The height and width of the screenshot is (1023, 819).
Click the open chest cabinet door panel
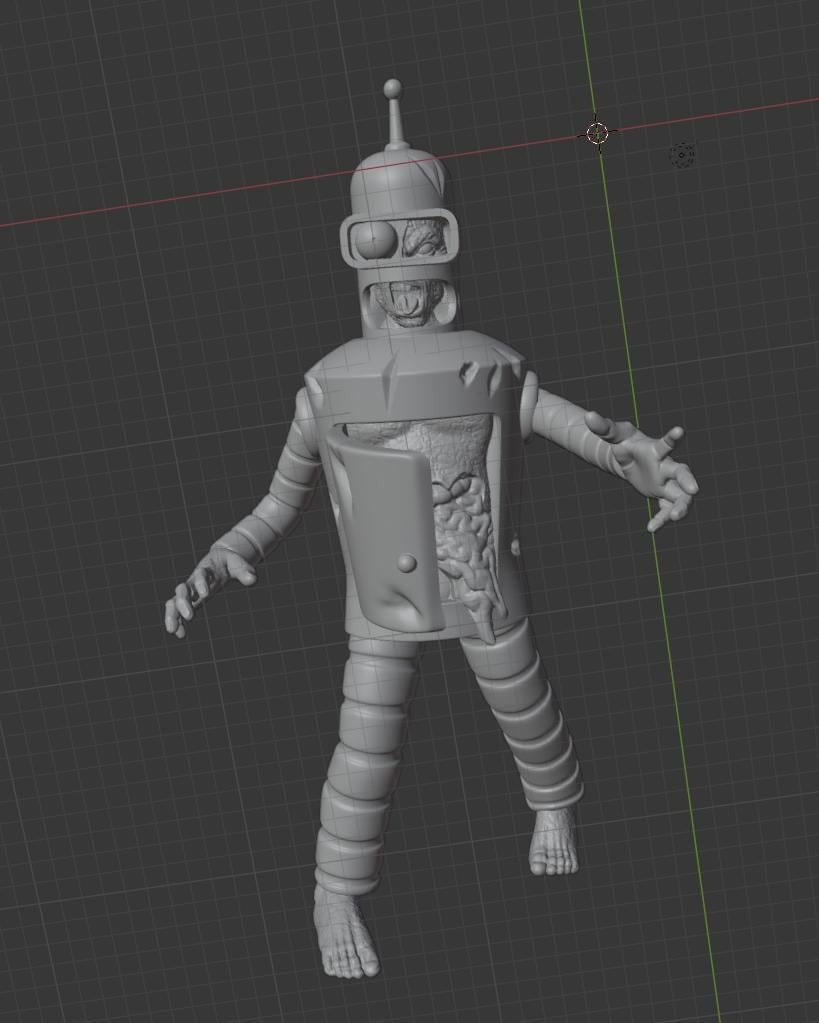pos(386,534)
